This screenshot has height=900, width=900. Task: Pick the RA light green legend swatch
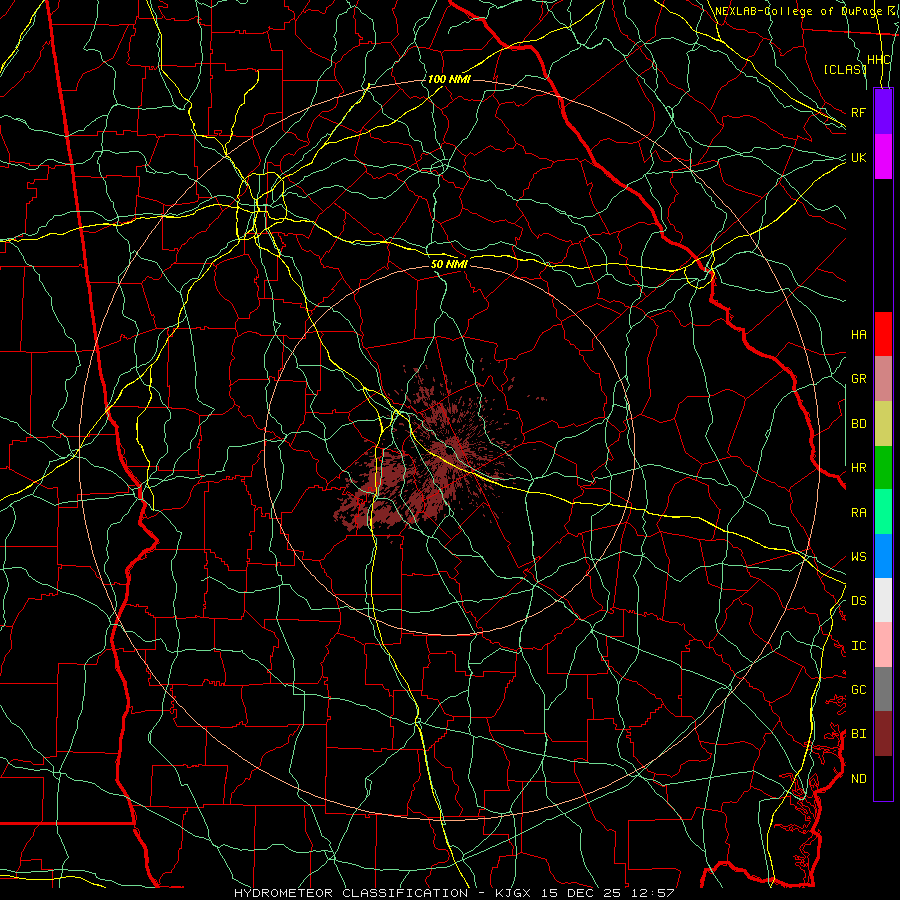883,512
